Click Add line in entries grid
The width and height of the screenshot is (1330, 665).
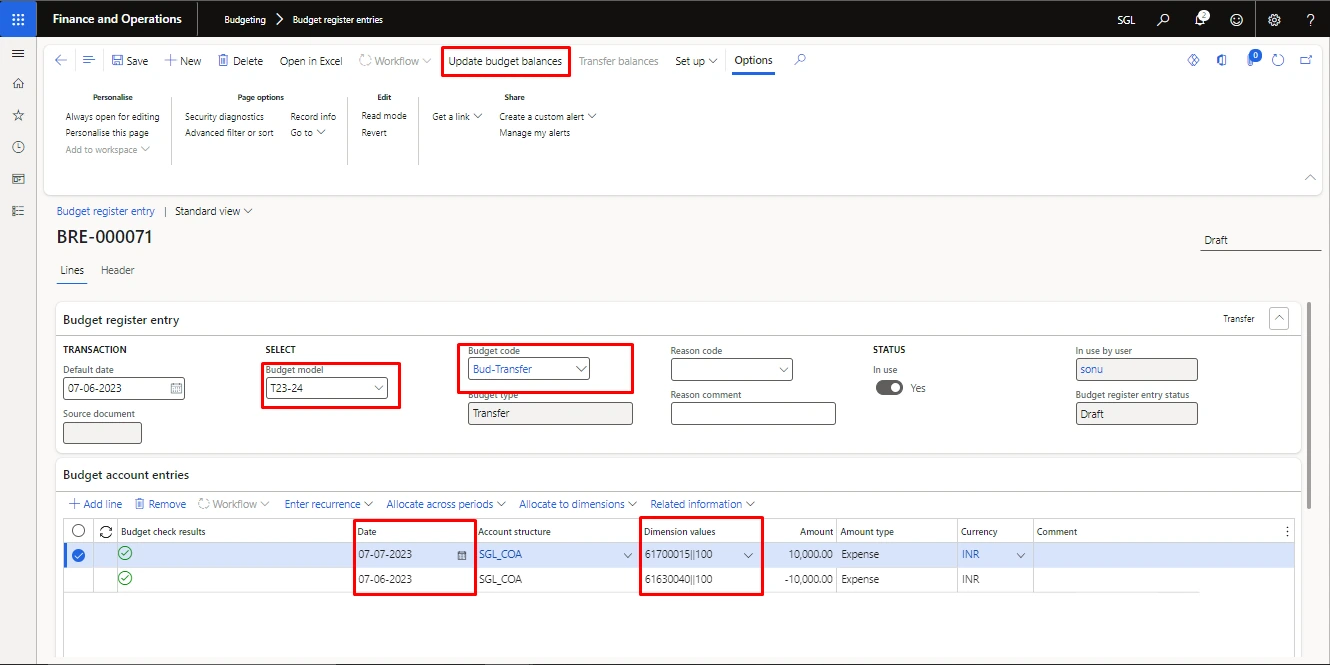tap(95, 504)
